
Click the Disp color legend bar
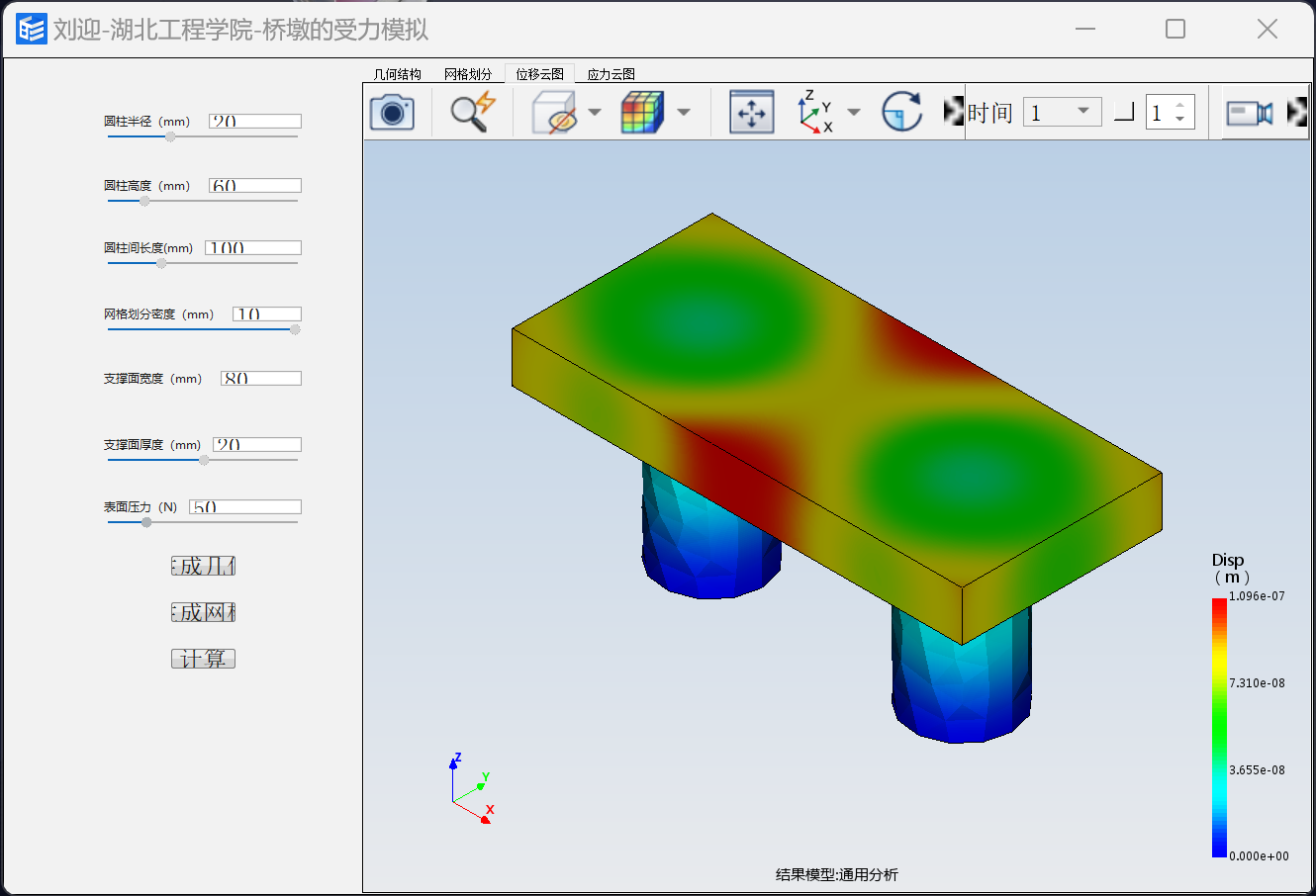click(x=1219, y=727)
